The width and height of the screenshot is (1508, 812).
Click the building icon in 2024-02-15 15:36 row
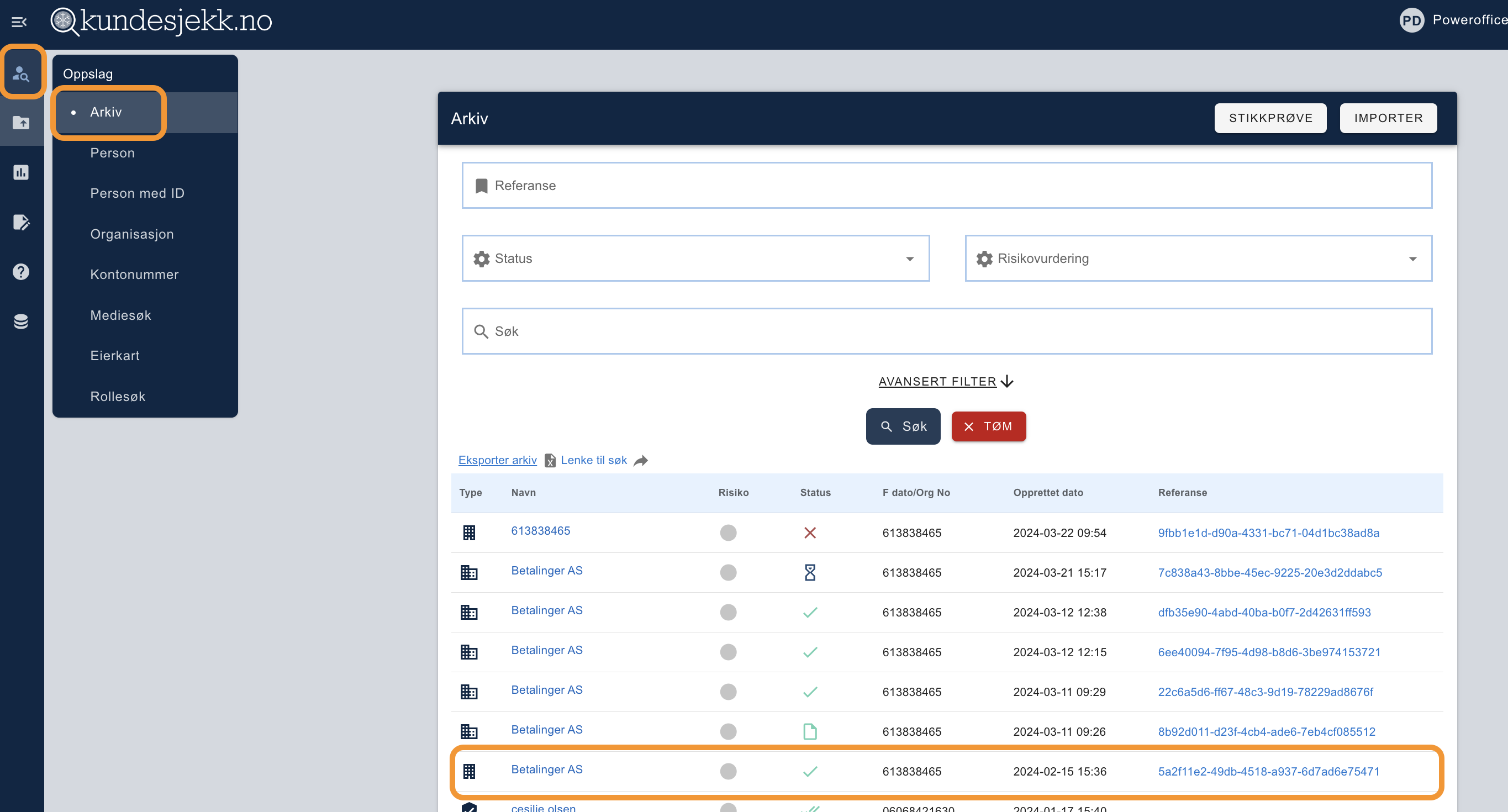pos(469,772)
